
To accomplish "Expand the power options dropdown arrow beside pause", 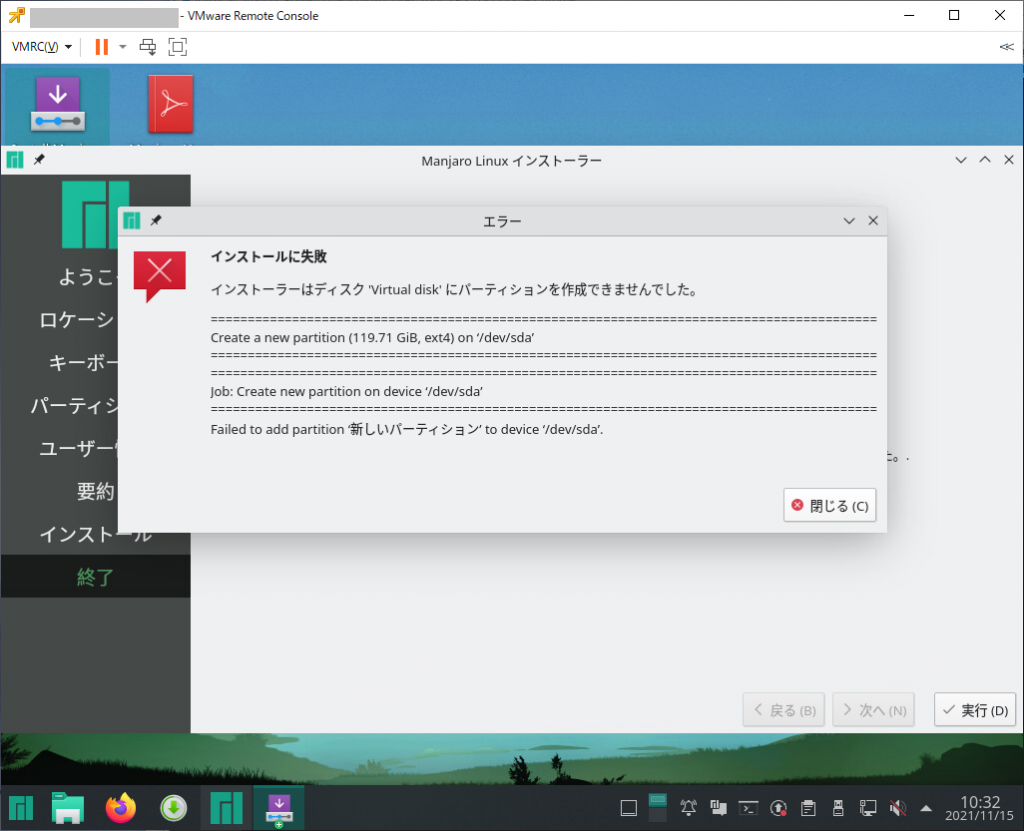I will tap(123, 47).
